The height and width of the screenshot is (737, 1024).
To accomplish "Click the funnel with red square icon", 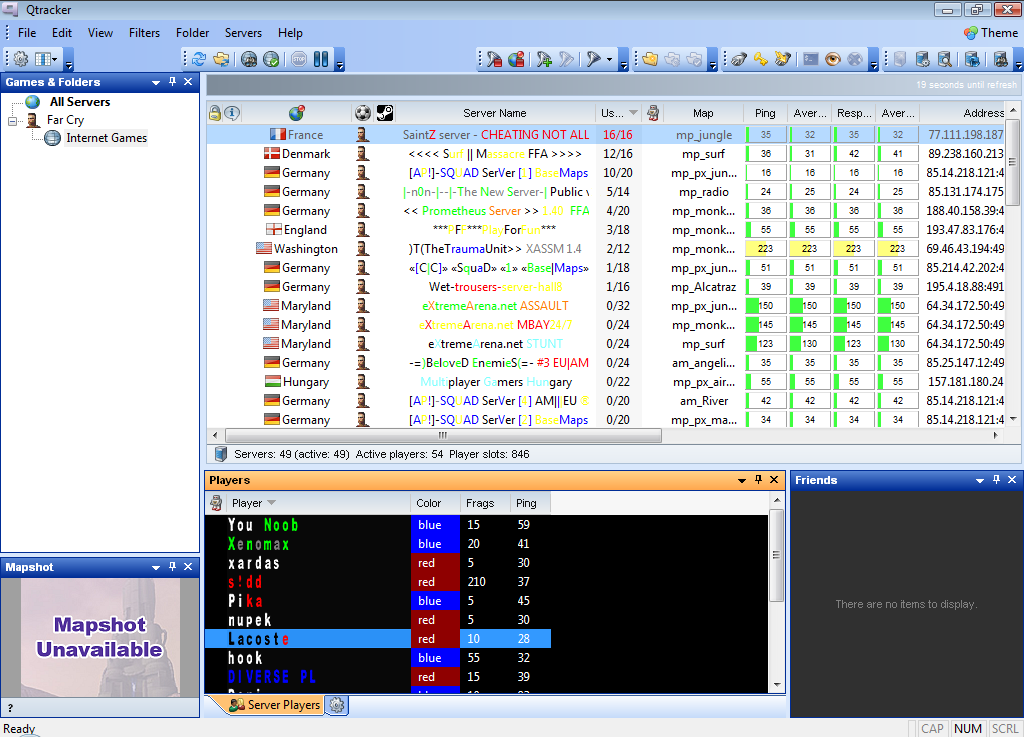I will 494,59.
